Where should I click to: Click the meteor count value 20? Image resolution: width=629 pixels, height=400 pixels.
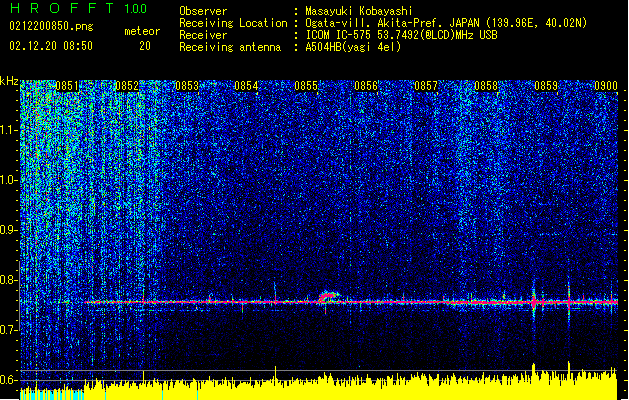pos(145,46)
